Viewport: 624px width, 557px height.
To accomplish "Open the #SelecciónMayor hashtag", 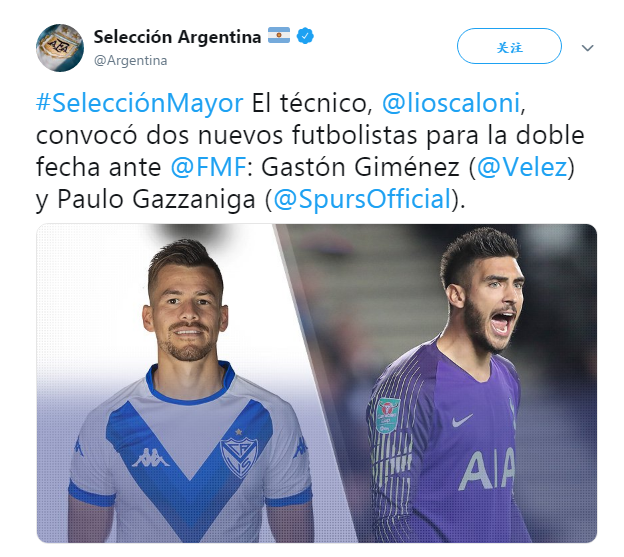I will (139, 103).
